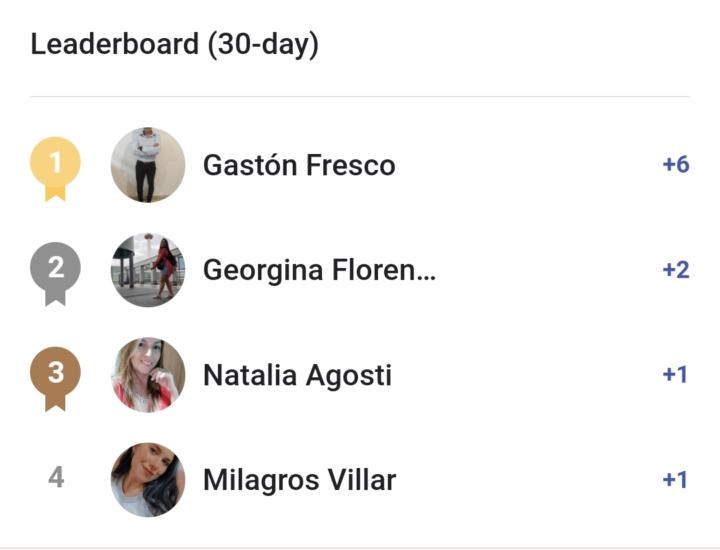Click Gastón Fresco's +6 points score
Image resolution: width=720 pixels, height=550 pixels.
676,165
